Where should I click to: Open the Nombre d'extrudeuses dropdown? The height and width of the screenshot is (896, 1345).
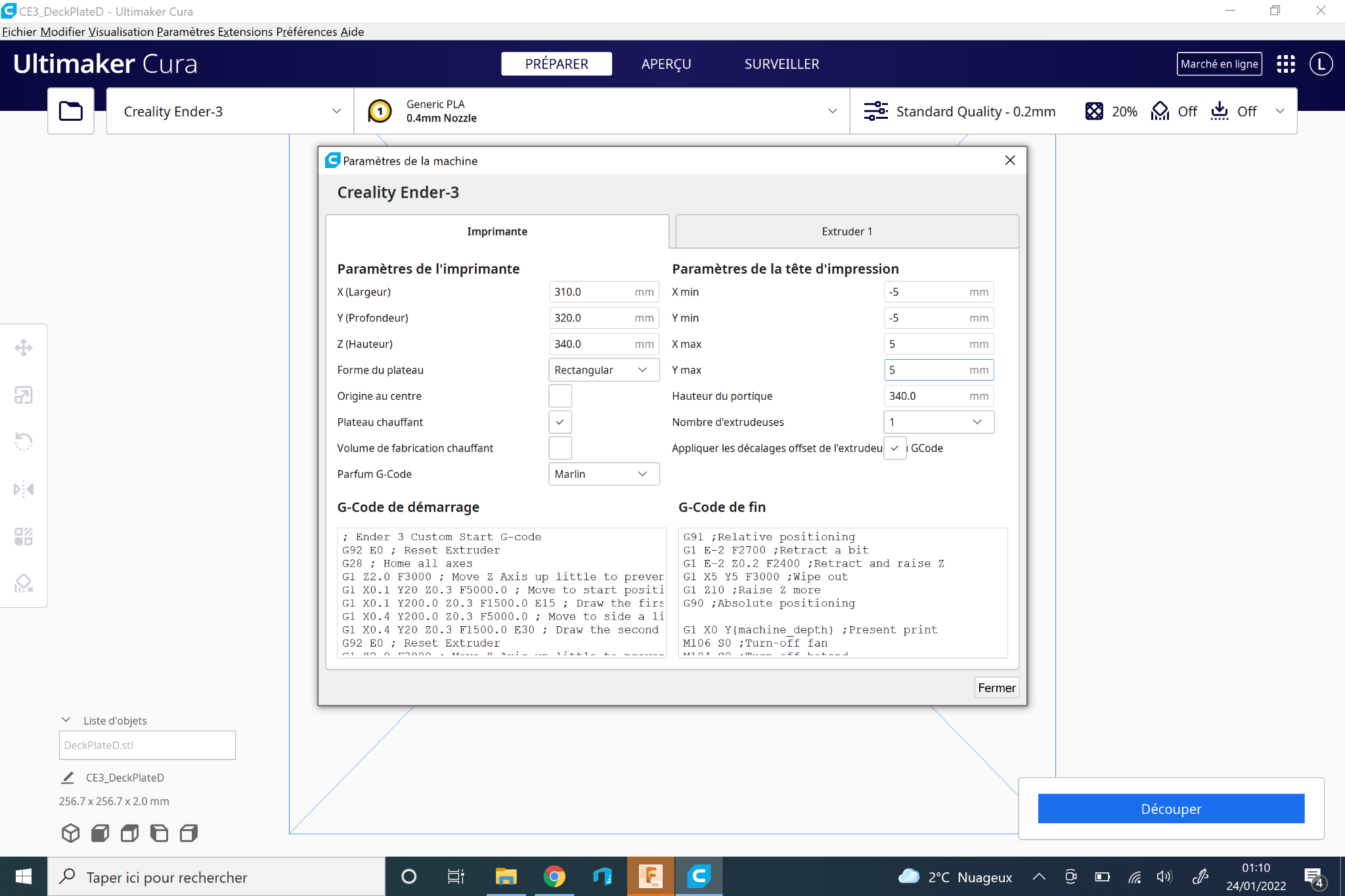938,422
